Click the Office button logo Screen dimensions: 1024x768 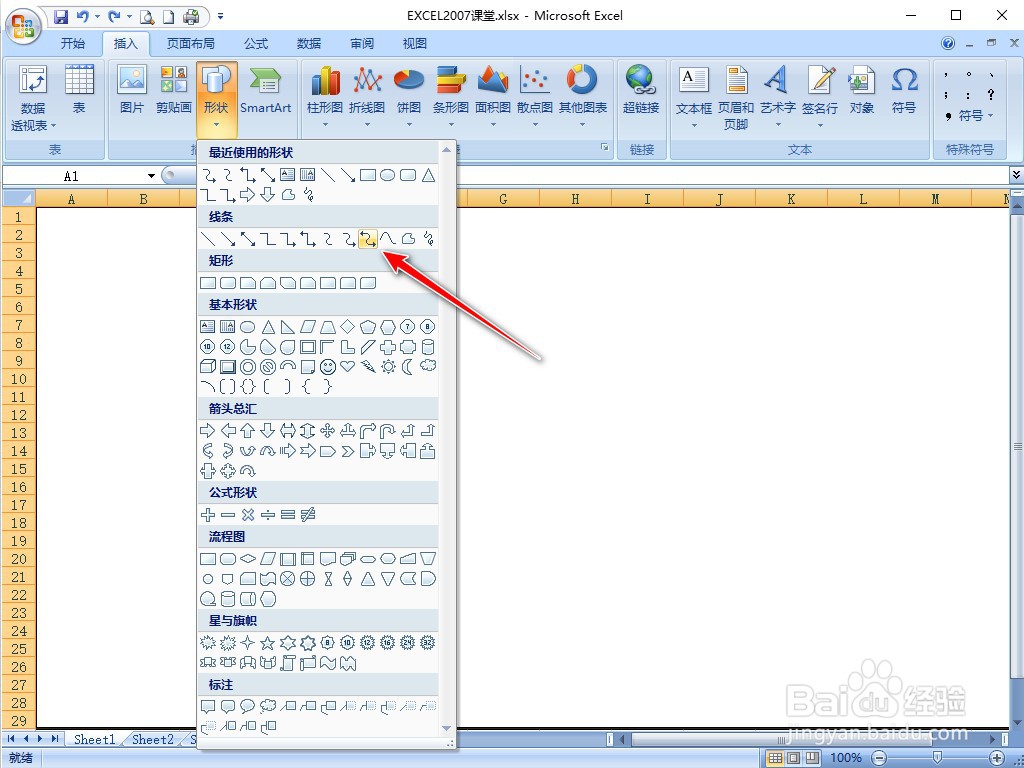point(24,26)
